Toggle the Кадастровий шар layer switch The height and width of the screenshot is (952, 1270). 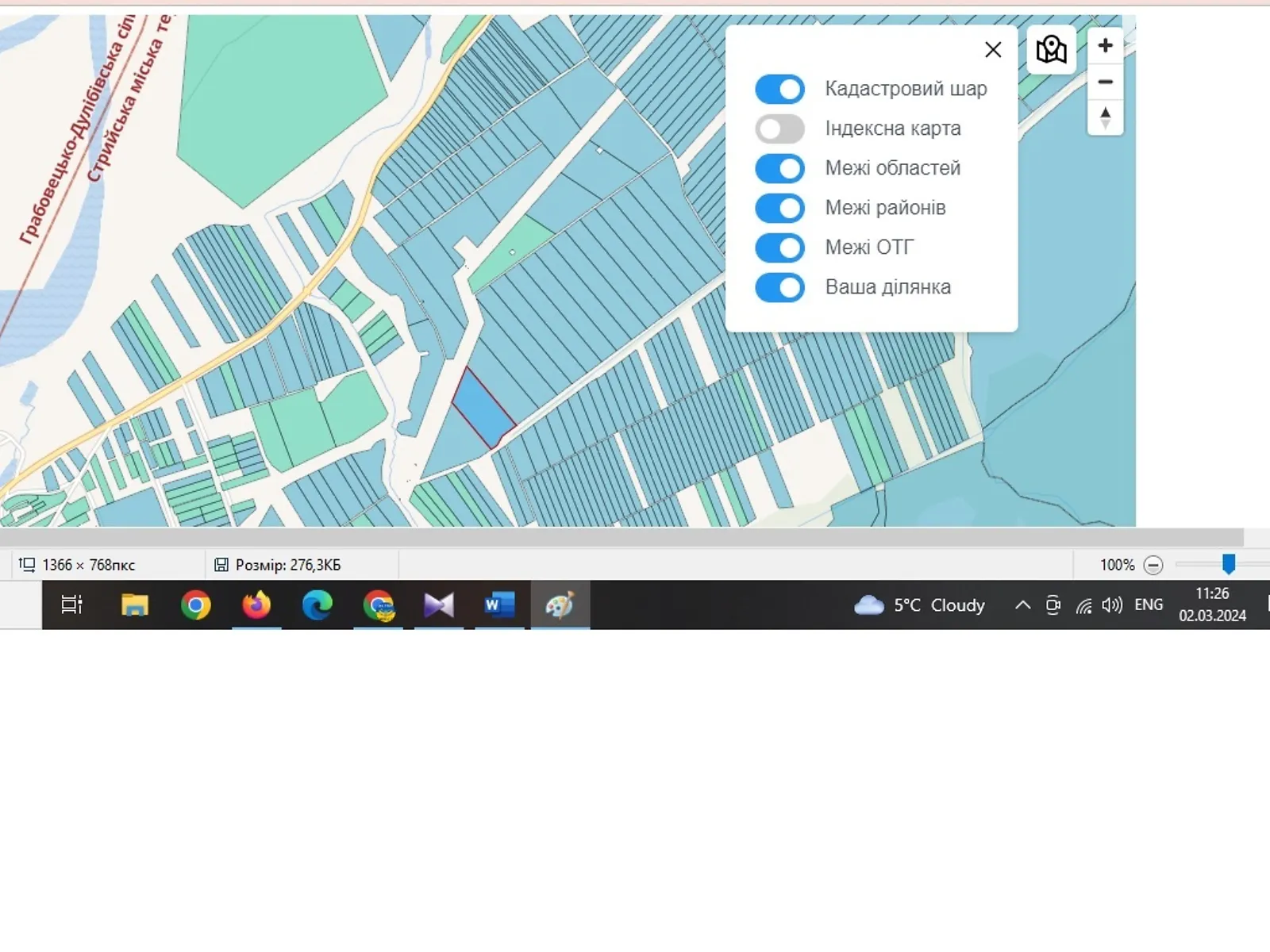(x=779, y=89)
